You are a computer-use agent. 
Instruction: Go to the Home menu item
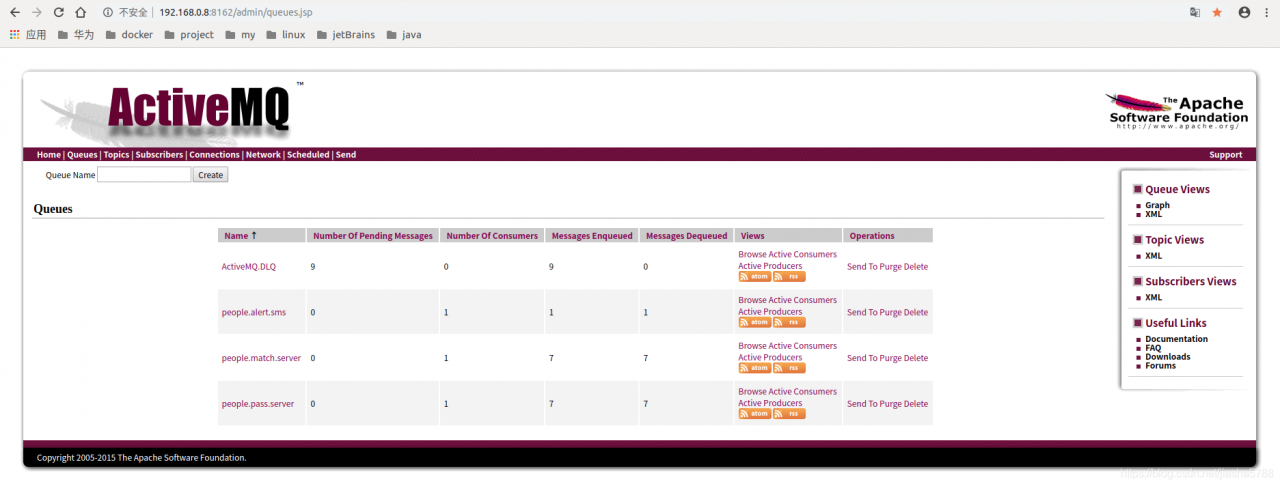click(x=49, y=155)
